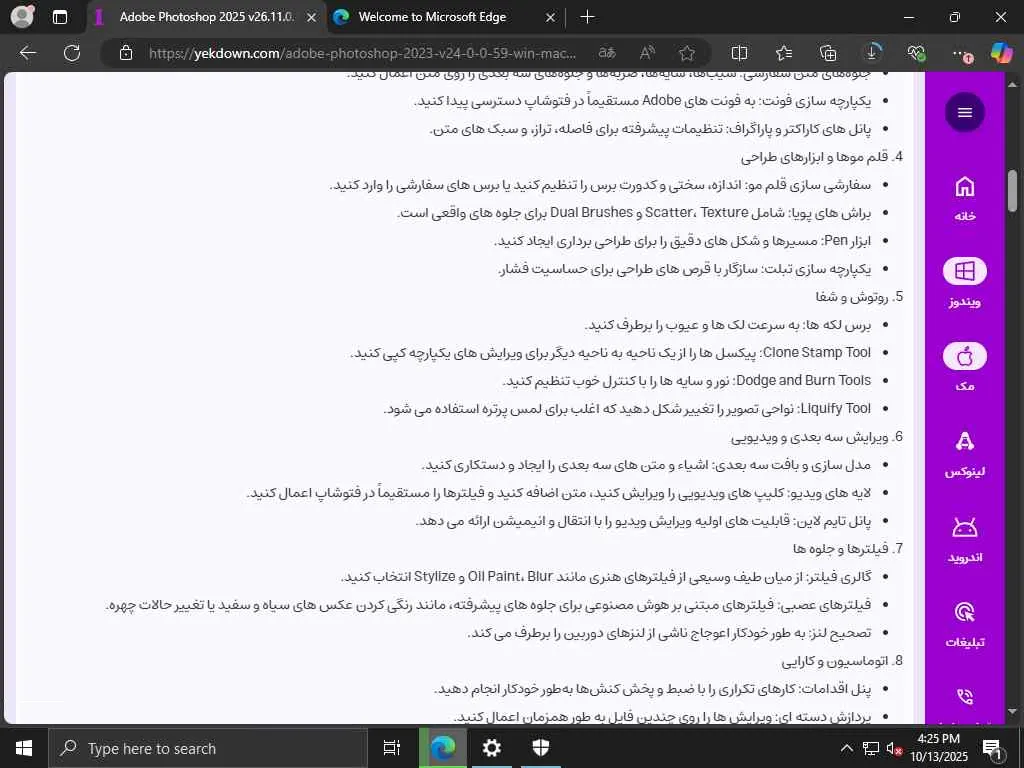Screen dimensions: 1024x768
Task: Switch to Adobe Photoshop 2025 tab
Action: click(x=206, y=17)
